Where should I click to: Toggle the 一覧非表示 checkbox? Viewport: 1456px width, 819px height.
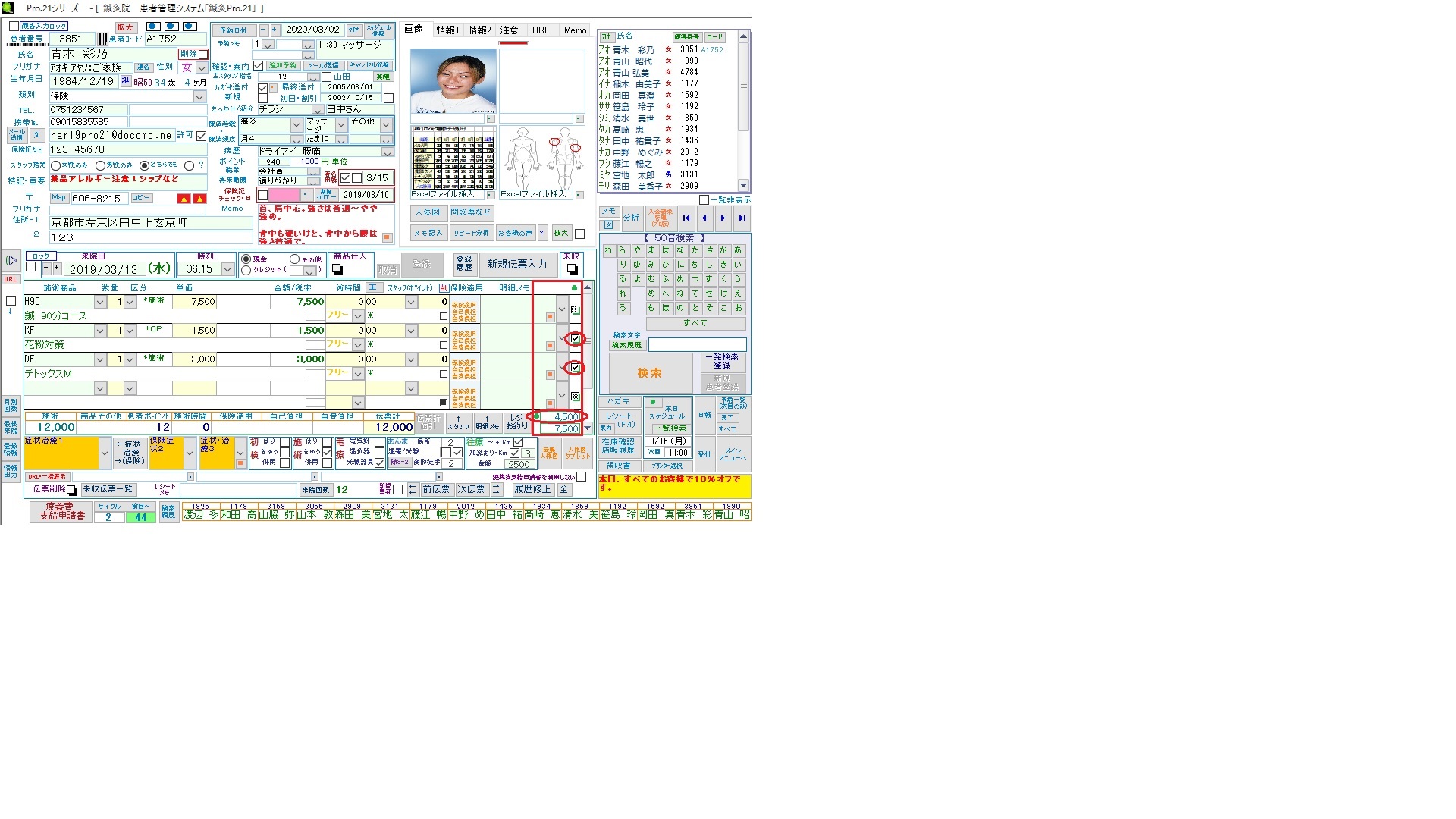[704, 199]
